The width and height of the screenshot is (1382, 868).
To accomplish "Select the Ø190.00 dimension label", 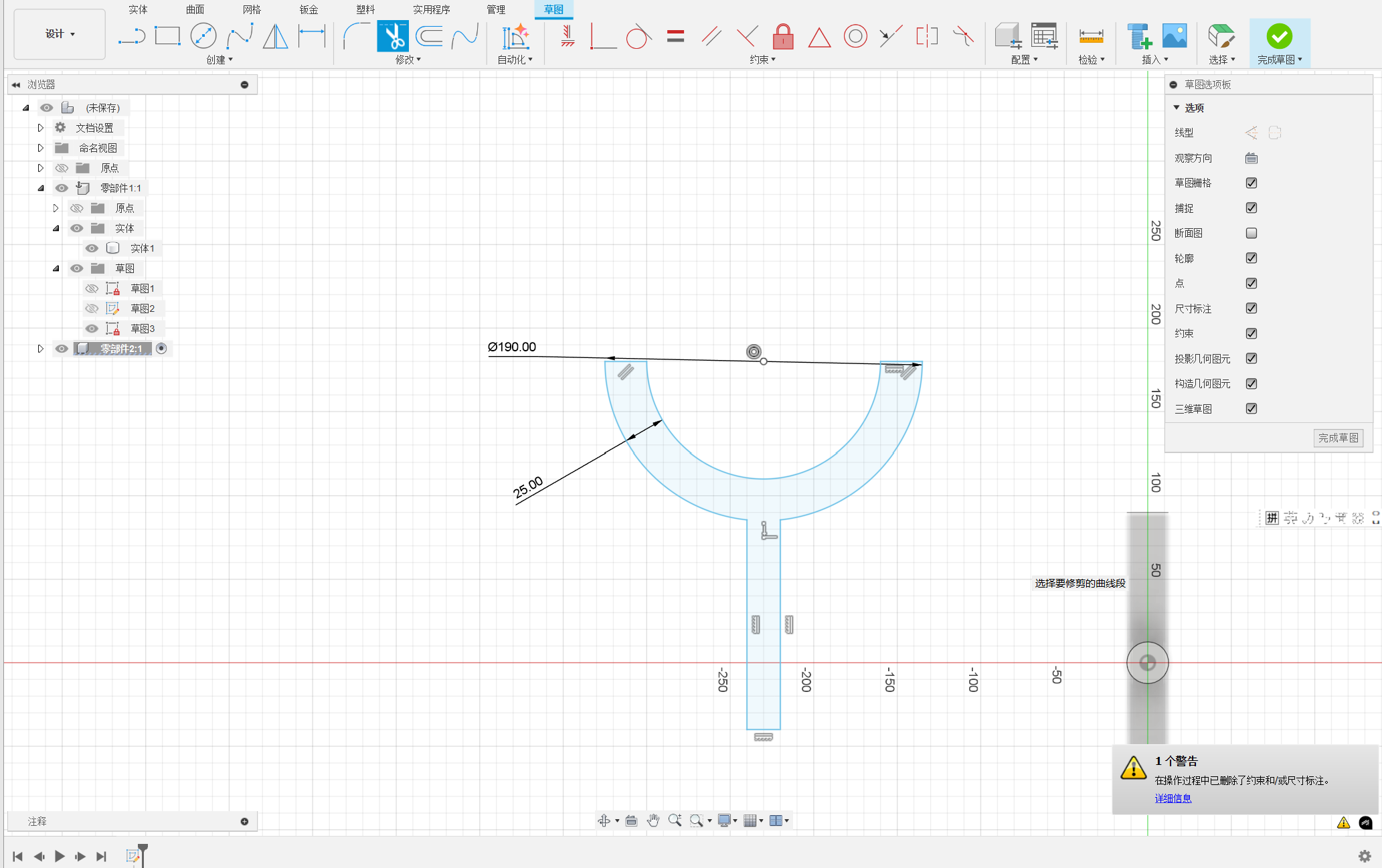I will pyautogui.click(x=512, y=347).
